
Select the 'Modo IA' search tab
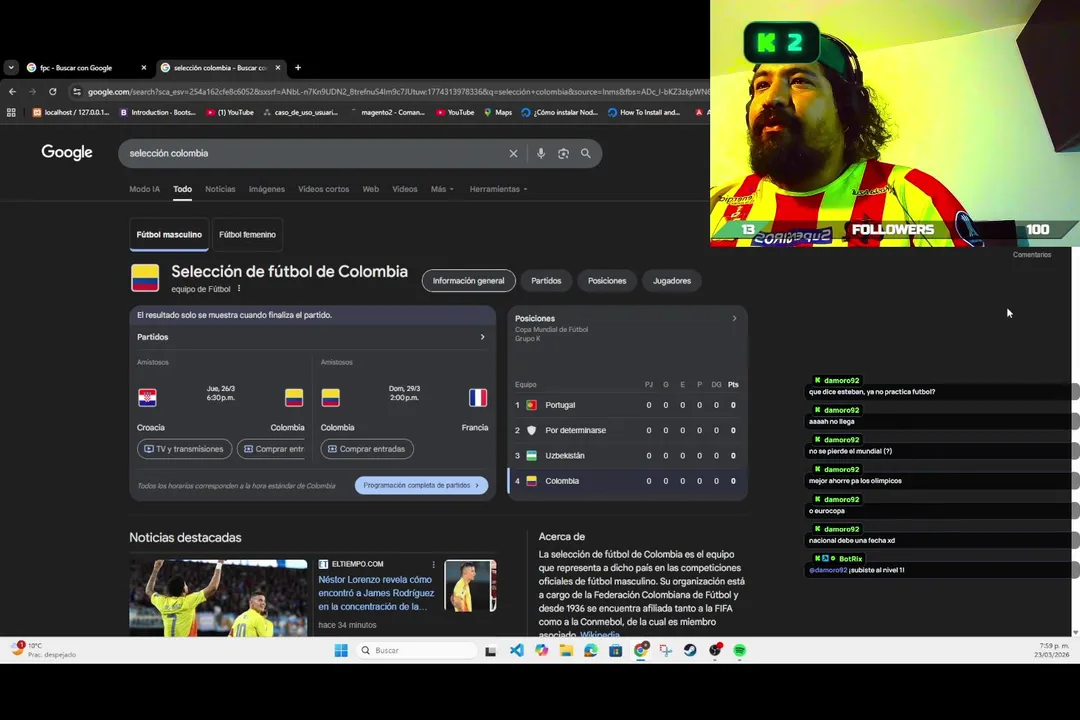(x=145, y=189)
